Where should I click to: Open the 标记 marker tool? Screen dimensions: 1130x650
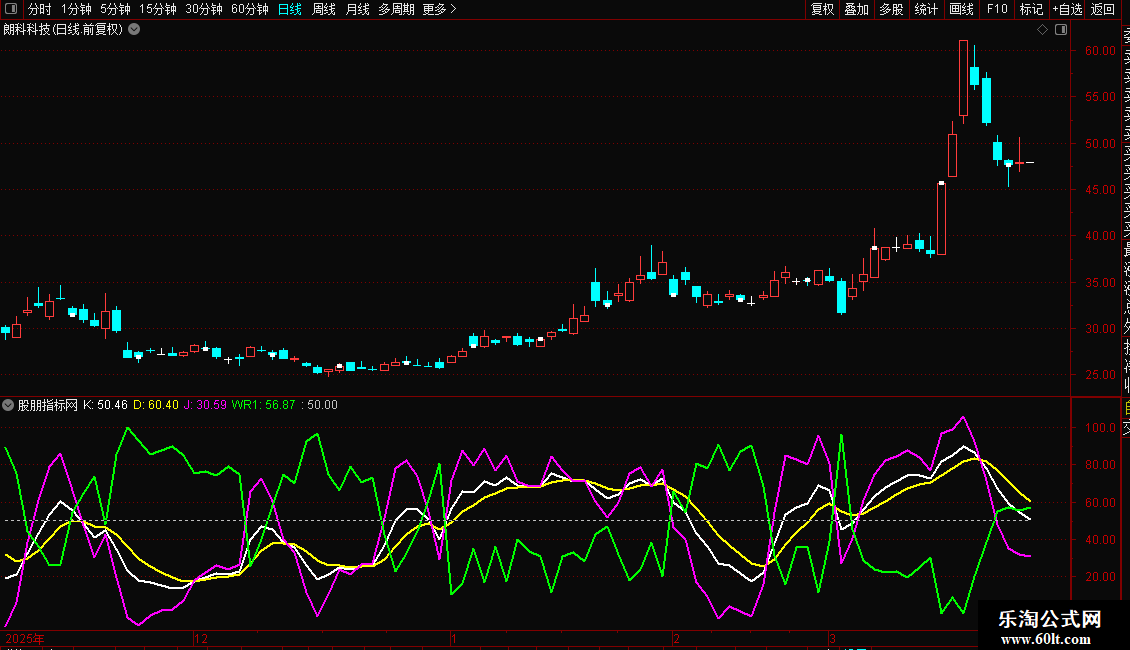click(1030, 9)
